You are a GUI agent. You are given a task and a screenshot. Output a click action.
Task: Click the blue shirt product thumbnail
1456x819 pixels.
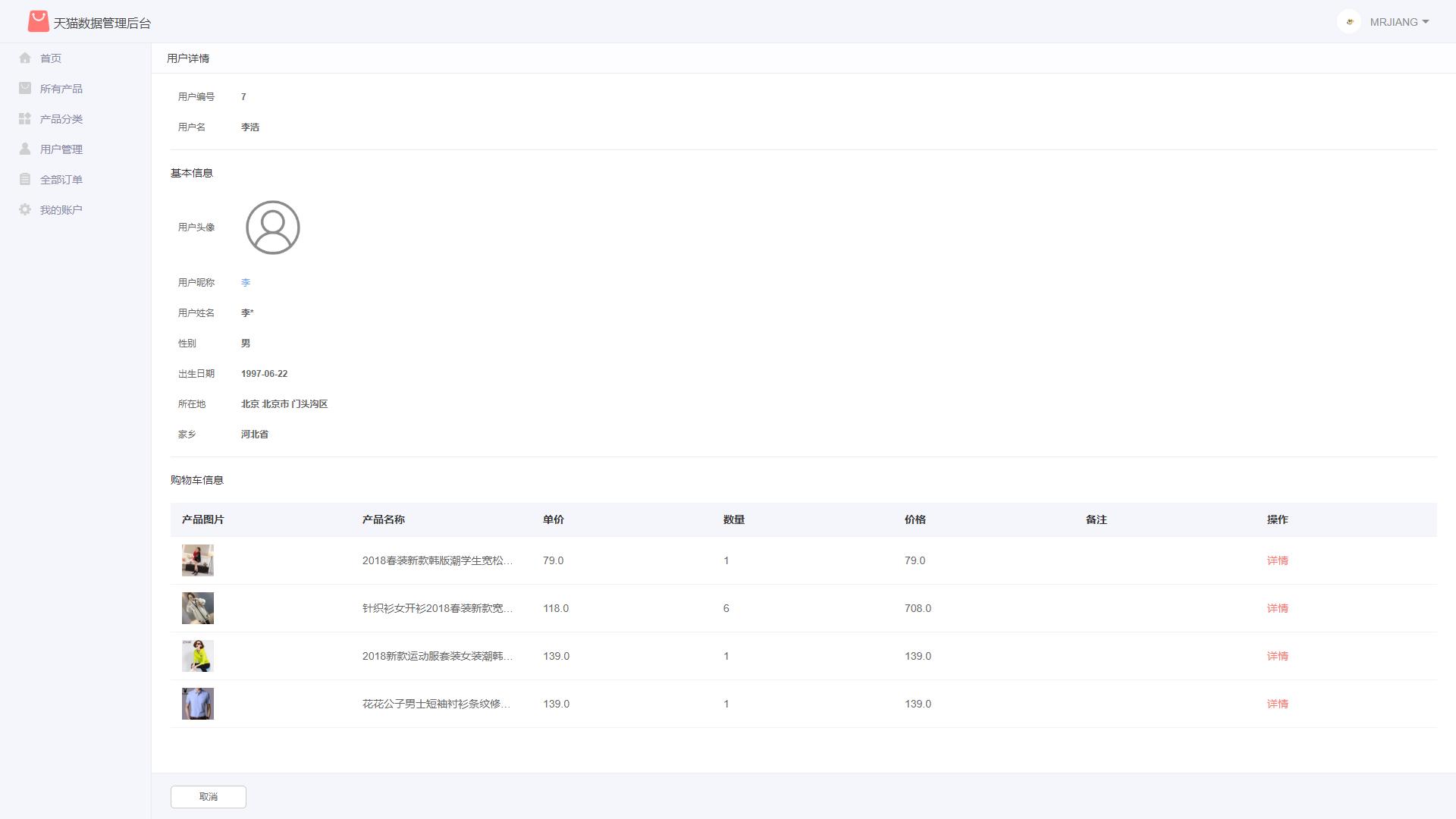(197, 704)
